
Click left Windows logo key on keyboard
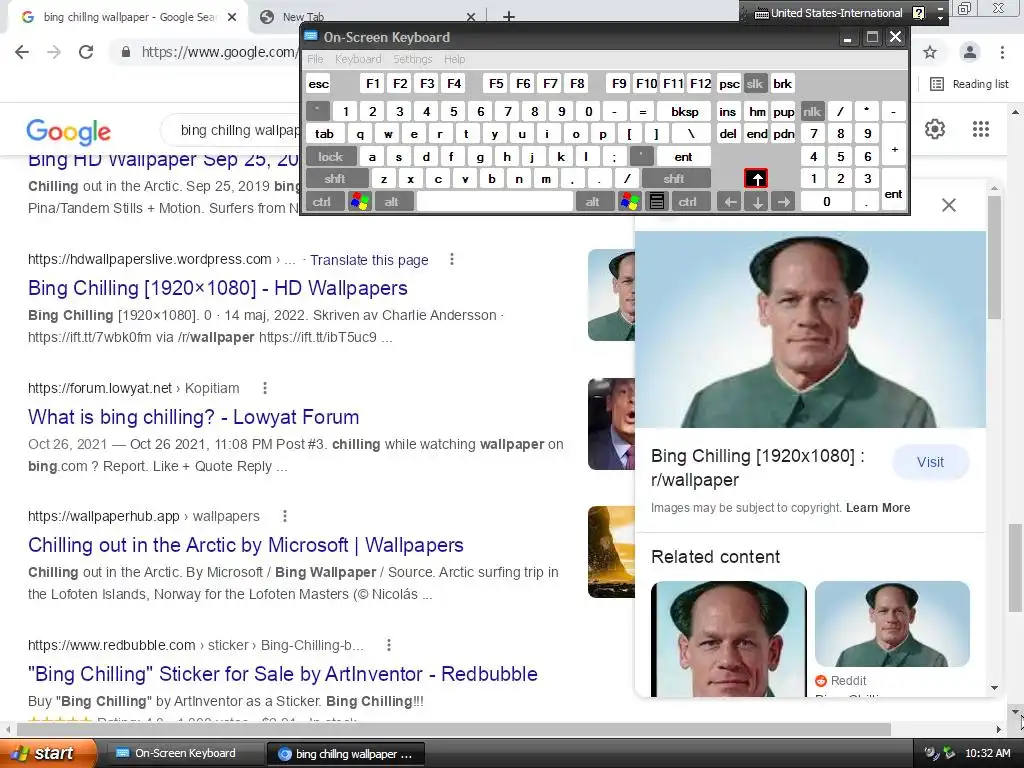[360, 202]
